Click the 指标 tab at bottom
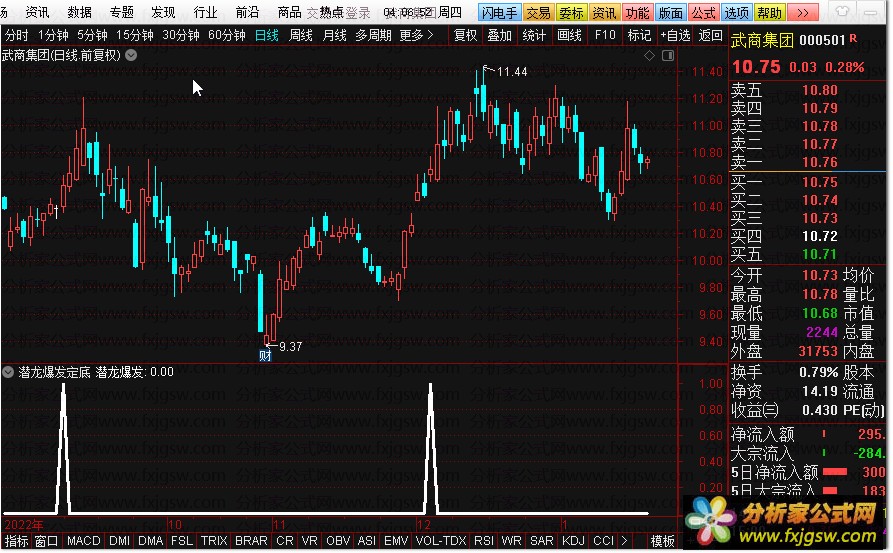This screenshot has height=553, width=893. click(x=17, y=540)
